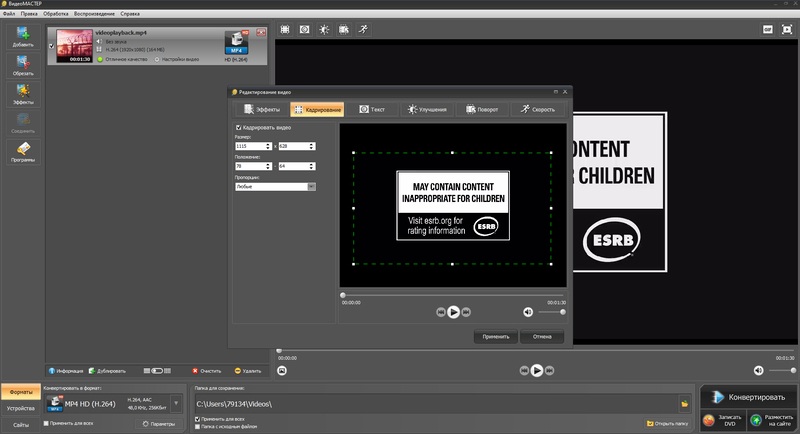Click the rotate video icon above the main preview
Image resolution: width=800 pixels, height=434 pixels.
point(344,30)
